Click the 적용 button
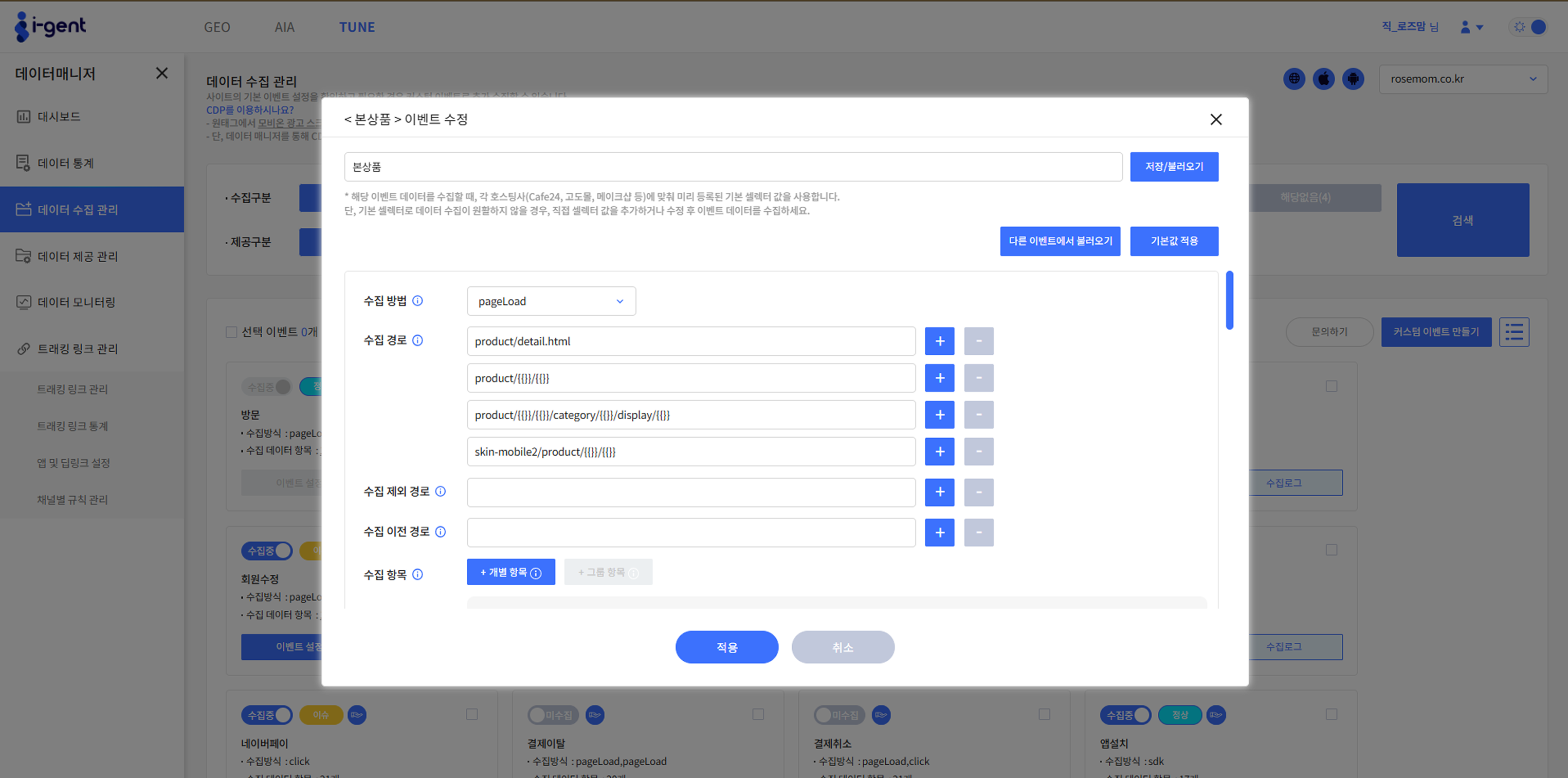 [726, 647]
